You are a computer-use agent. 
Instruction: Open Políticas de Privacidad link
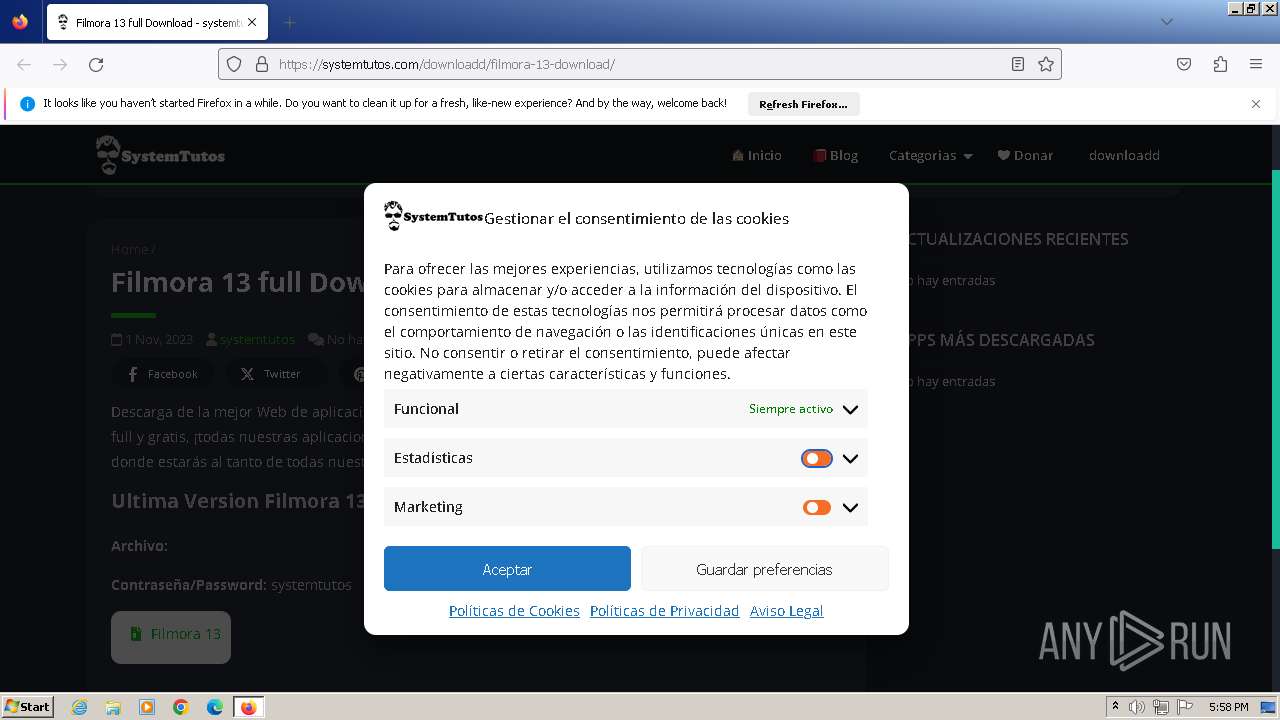click(664, 611)
